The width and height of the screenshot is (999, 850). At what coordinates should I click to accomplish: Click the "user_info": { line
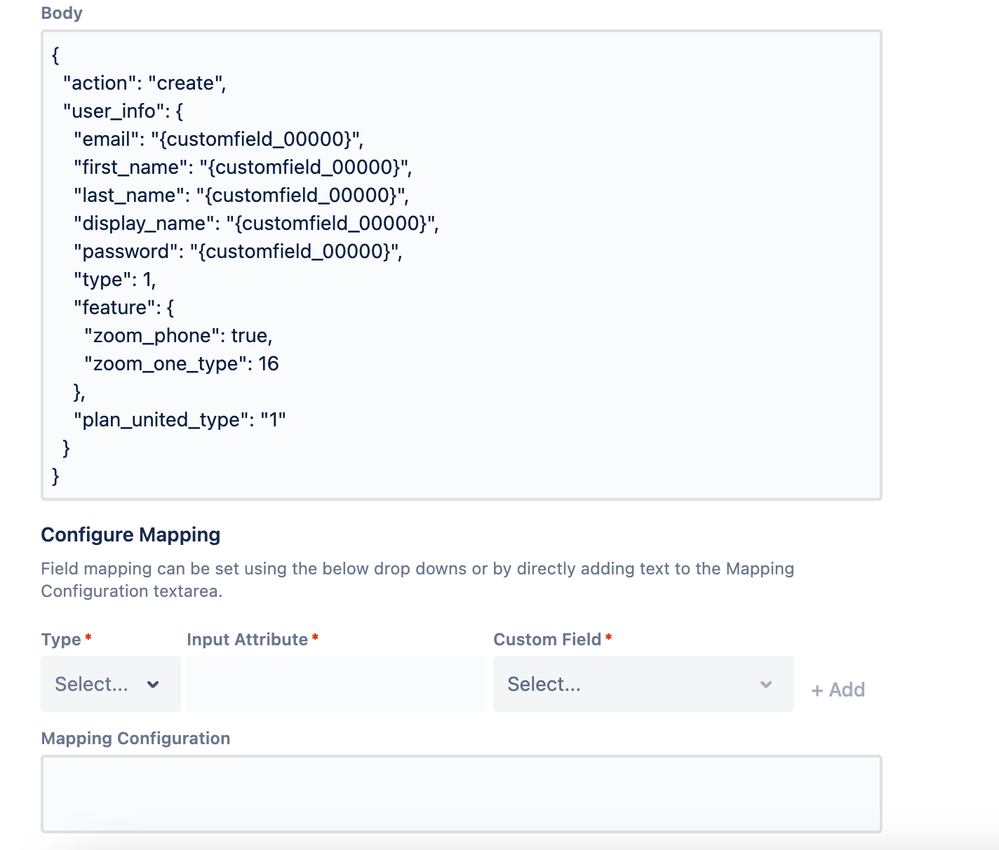(x=123, y=111)
